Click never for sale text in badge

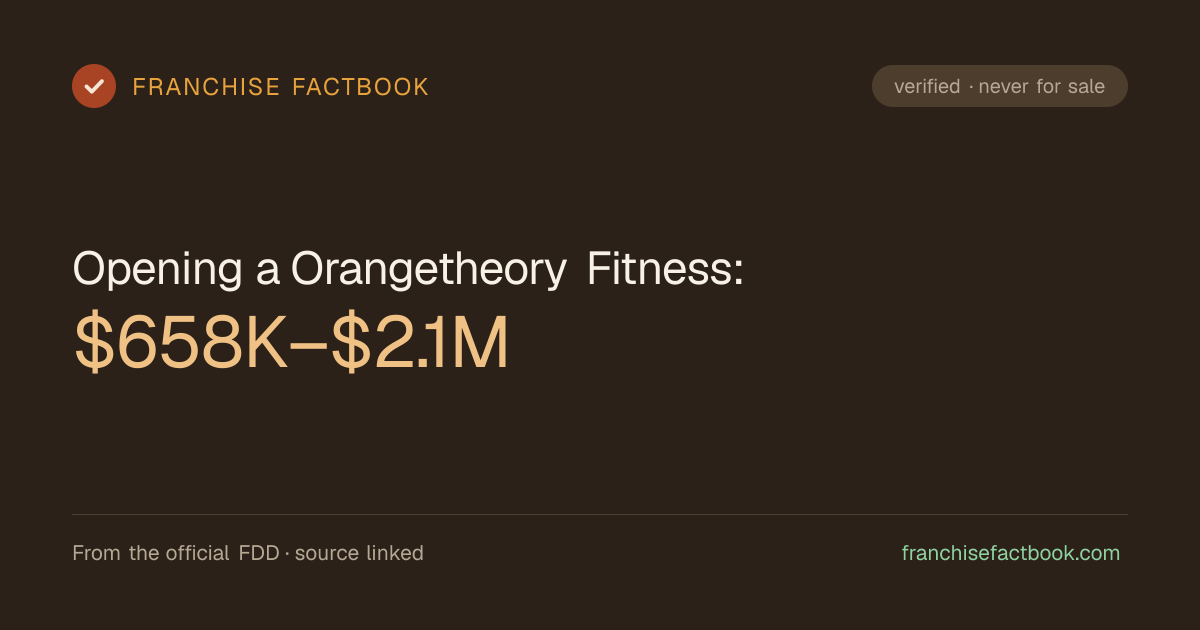1041,87
